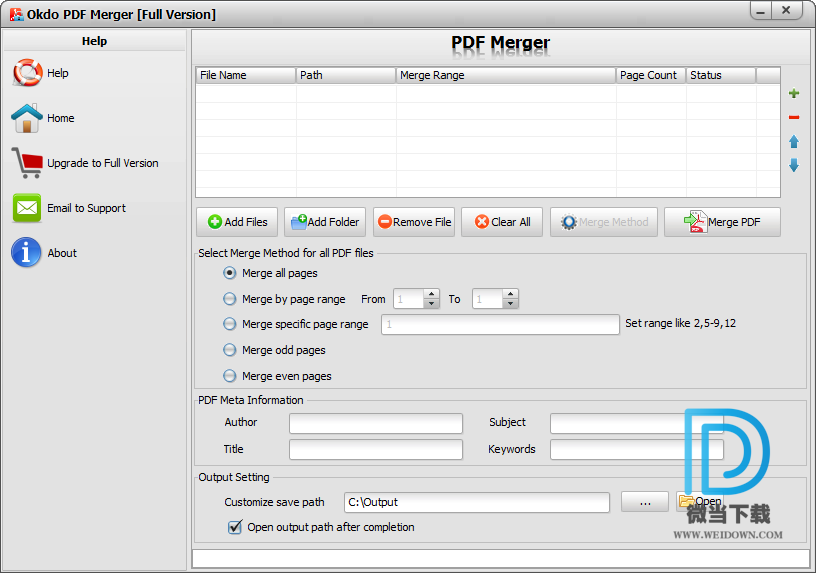The image size is (816, 573).
Task: Open the output folder with Open button
Action: click(699, 502)
